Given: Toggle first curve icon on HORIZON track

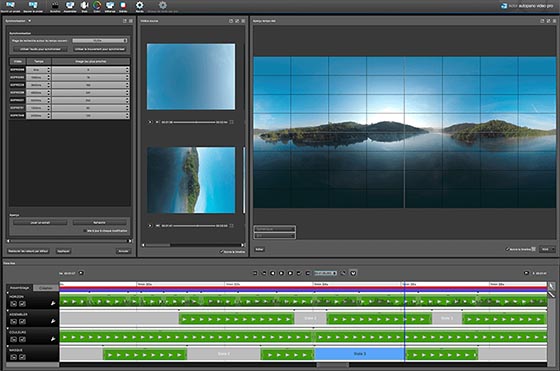Looking at the screenshot, I should click(x=14, y=304).
